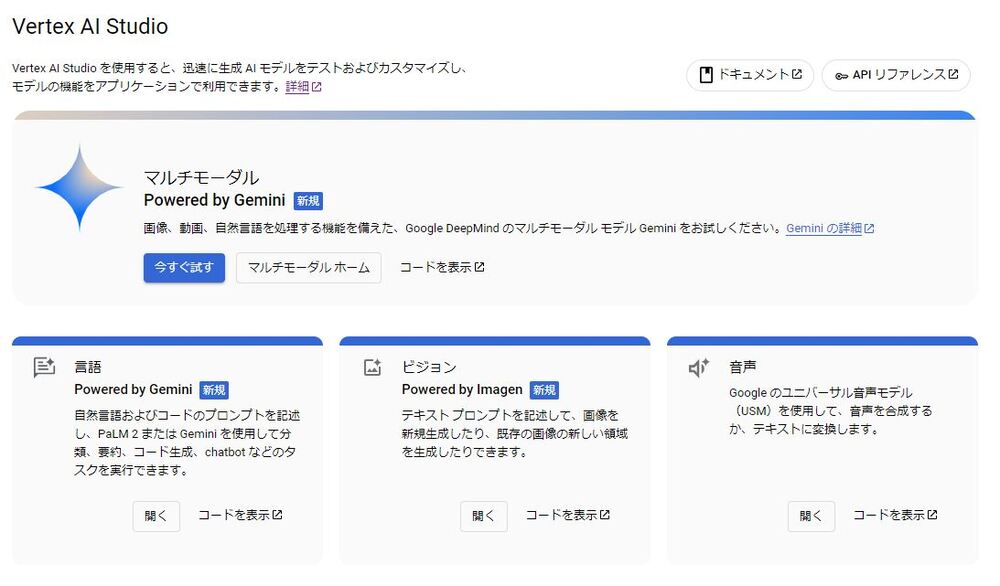Click the speaker icon on the 音声 card

pos(698,368)
